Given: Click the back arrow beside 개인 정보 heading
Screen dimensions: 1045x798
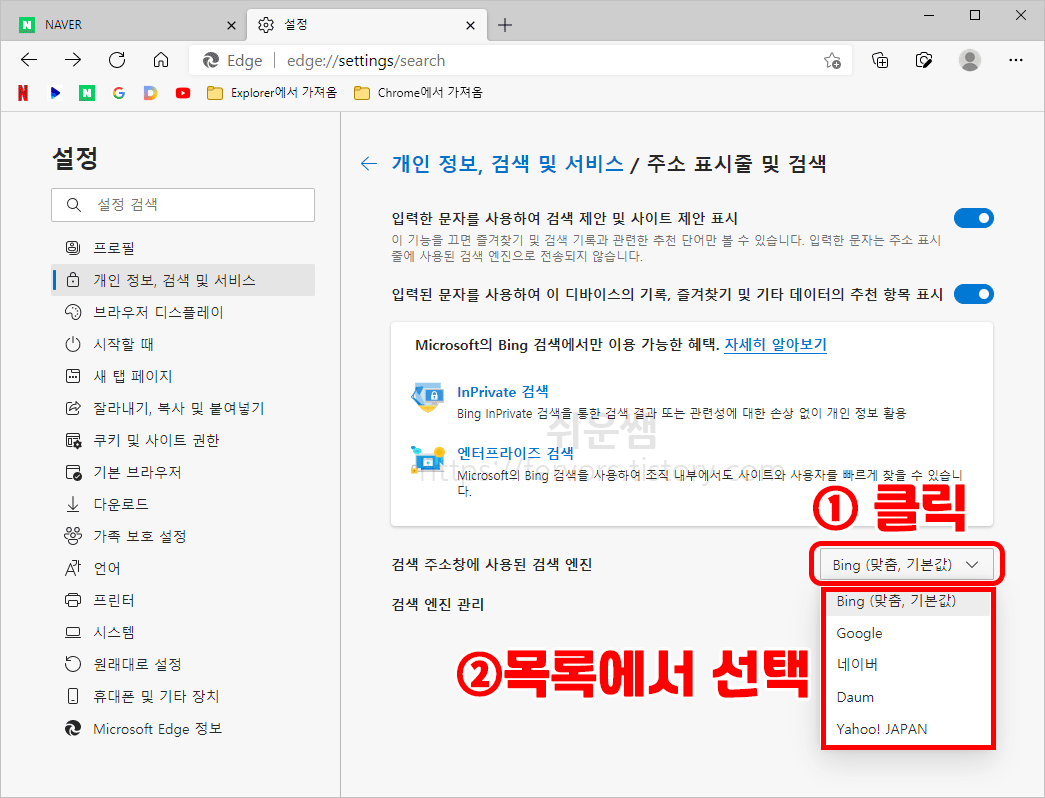Looking at the screenshot, I should [x=369, y=163].
